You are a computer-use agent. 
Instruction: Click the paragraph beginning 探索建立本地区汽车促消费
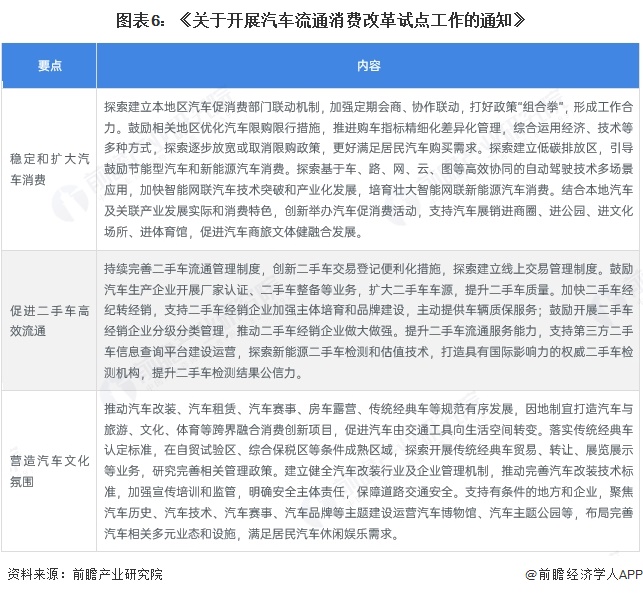(x=368, y=169)
